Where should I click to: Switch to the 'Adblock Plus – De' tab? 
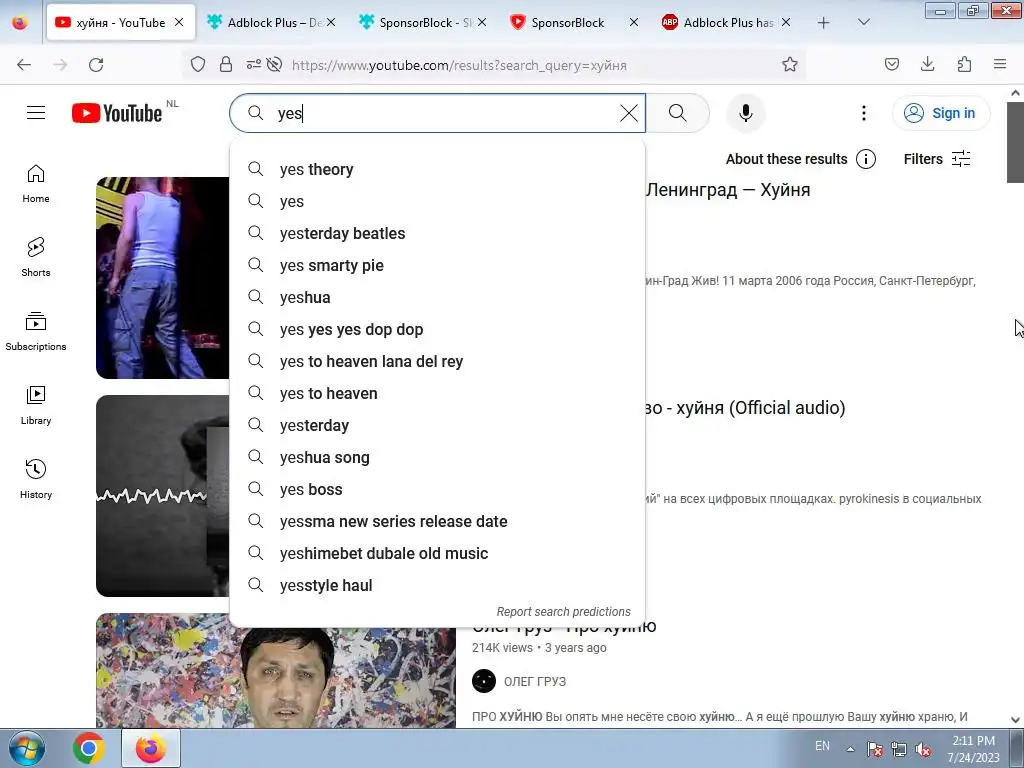point(270,22)
